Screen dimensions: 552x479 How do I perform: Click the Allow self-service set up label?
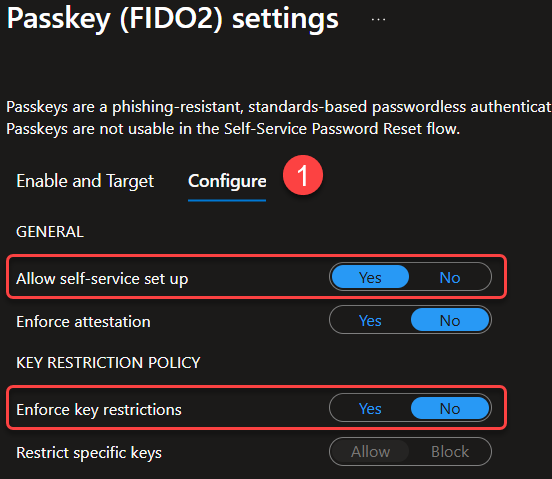coord(102,279)
